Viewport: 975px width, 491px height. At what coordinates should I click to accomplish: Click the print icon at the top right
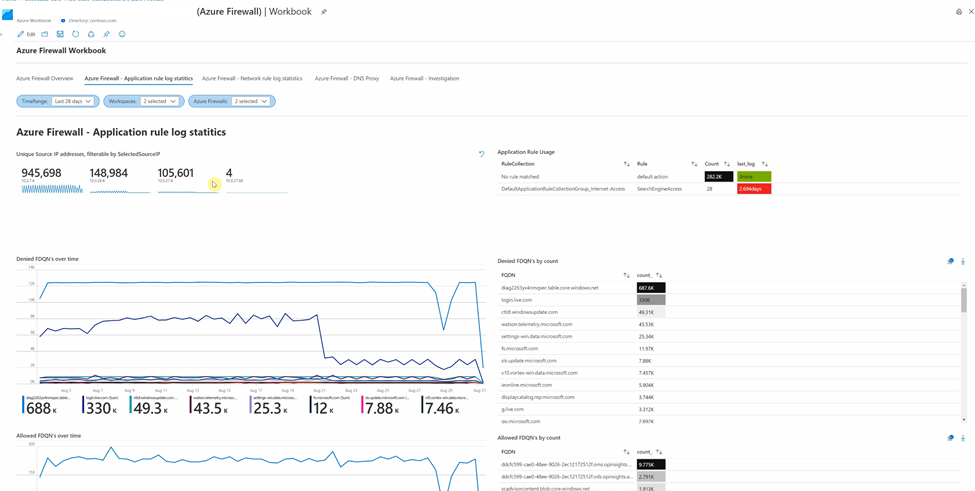tap(958, 12)
